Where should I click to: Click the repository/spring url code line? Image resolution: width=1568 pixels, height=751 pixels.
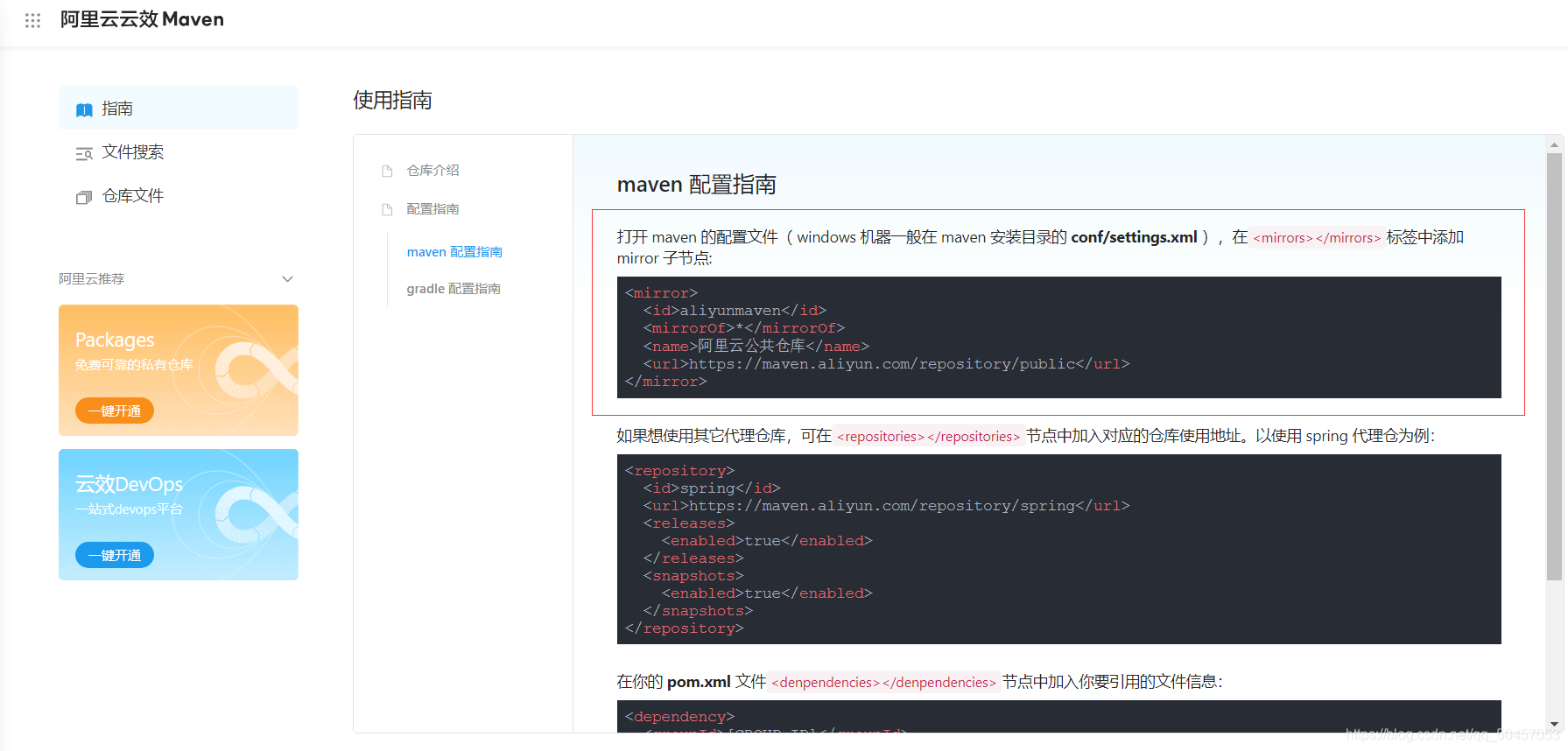pos(886,506)
